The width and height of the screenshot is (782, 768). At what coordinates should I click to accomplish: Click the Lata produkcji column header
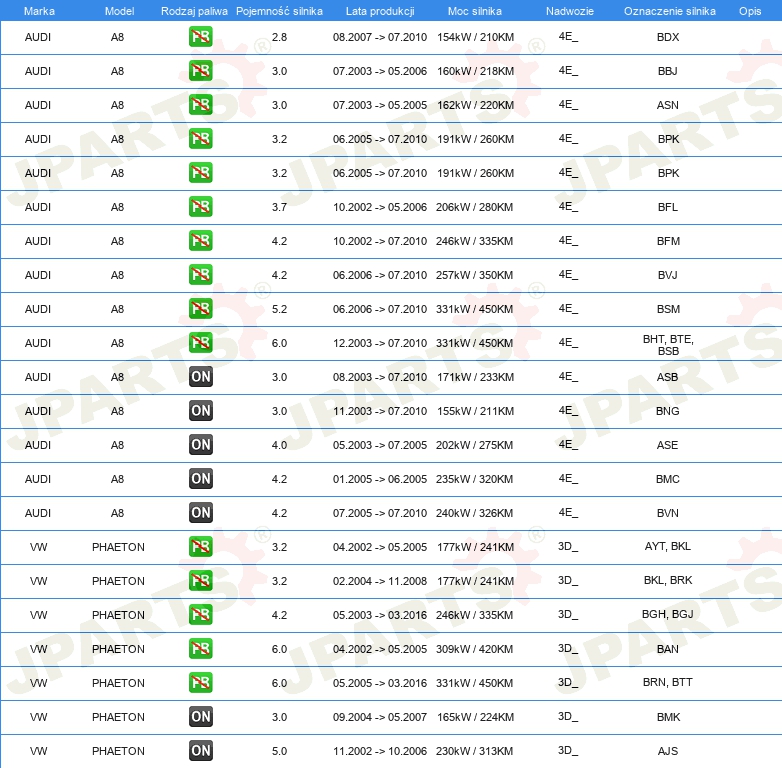(x=380, y=11)
